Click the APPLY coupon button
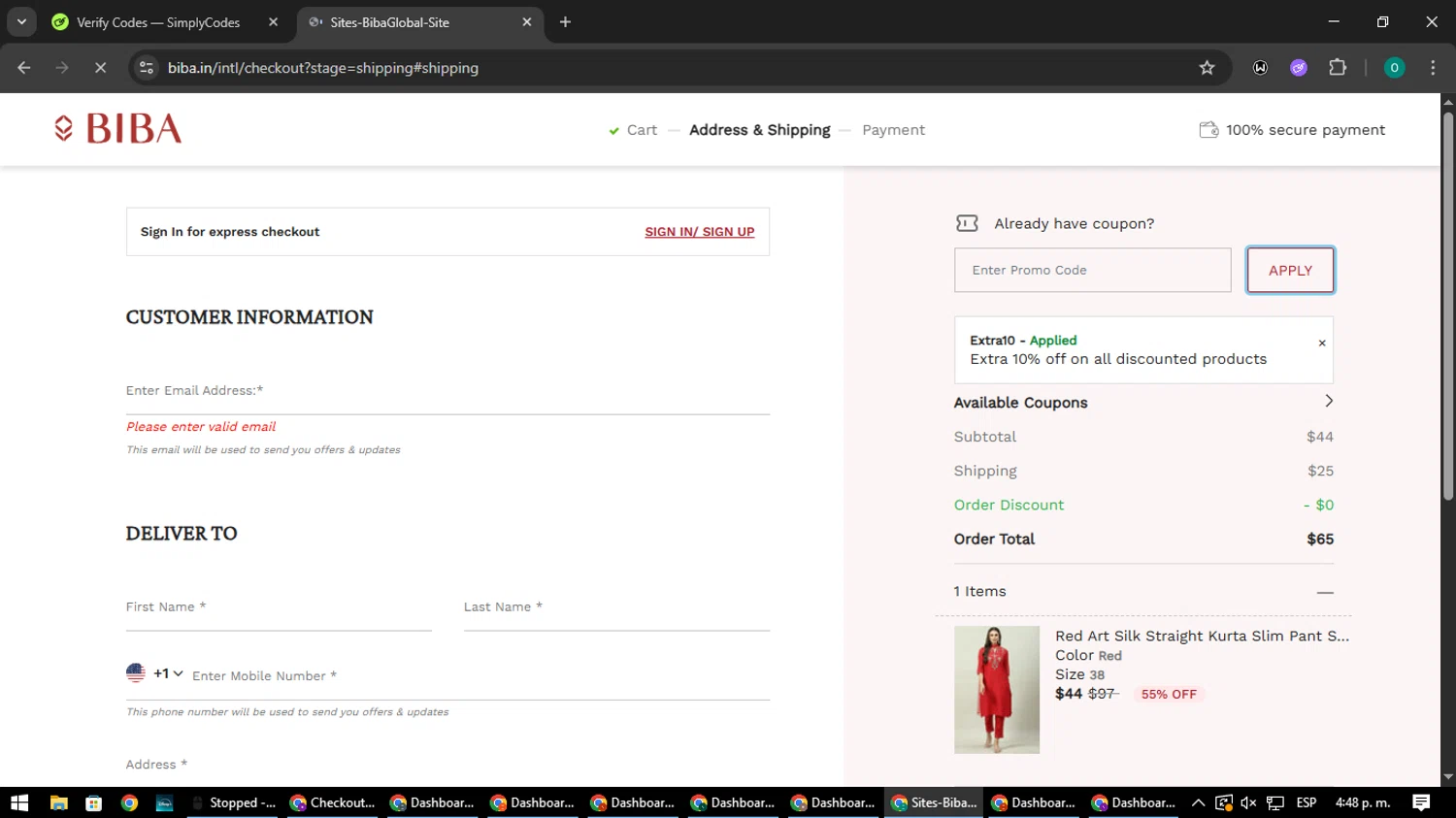The width and height of the screenshot is (1456, 818). point(1290,270)
